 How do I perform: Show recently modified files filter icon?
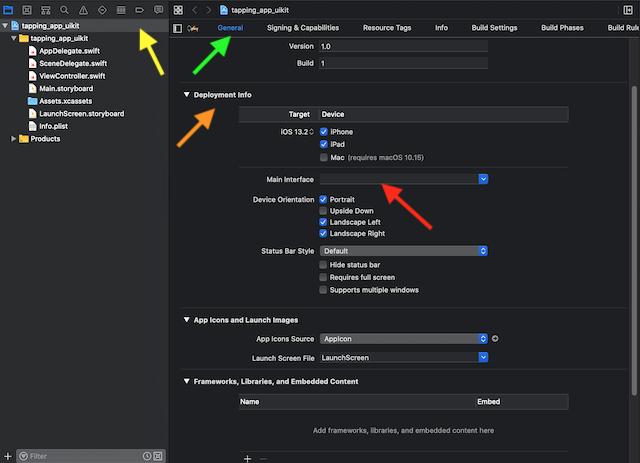coord(147,456)
